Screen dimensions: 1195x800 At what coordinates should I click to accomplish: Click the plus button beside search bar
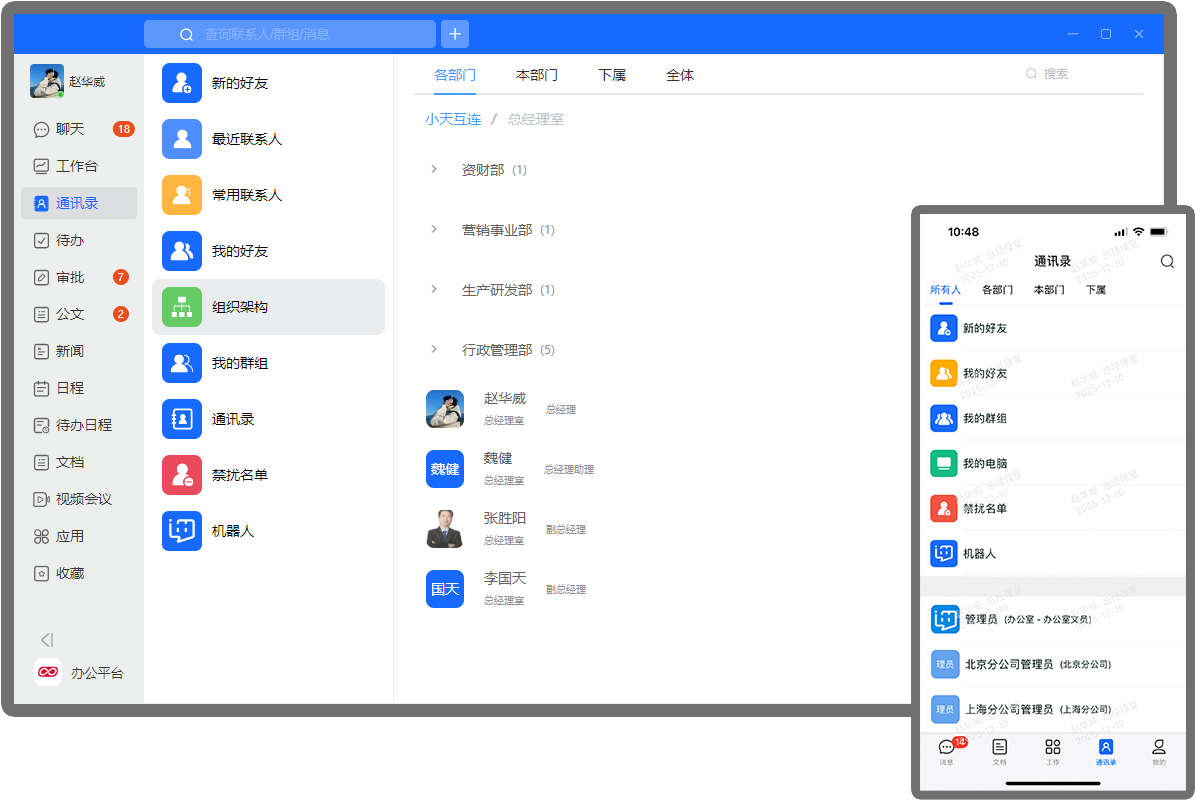pos(455,34)
